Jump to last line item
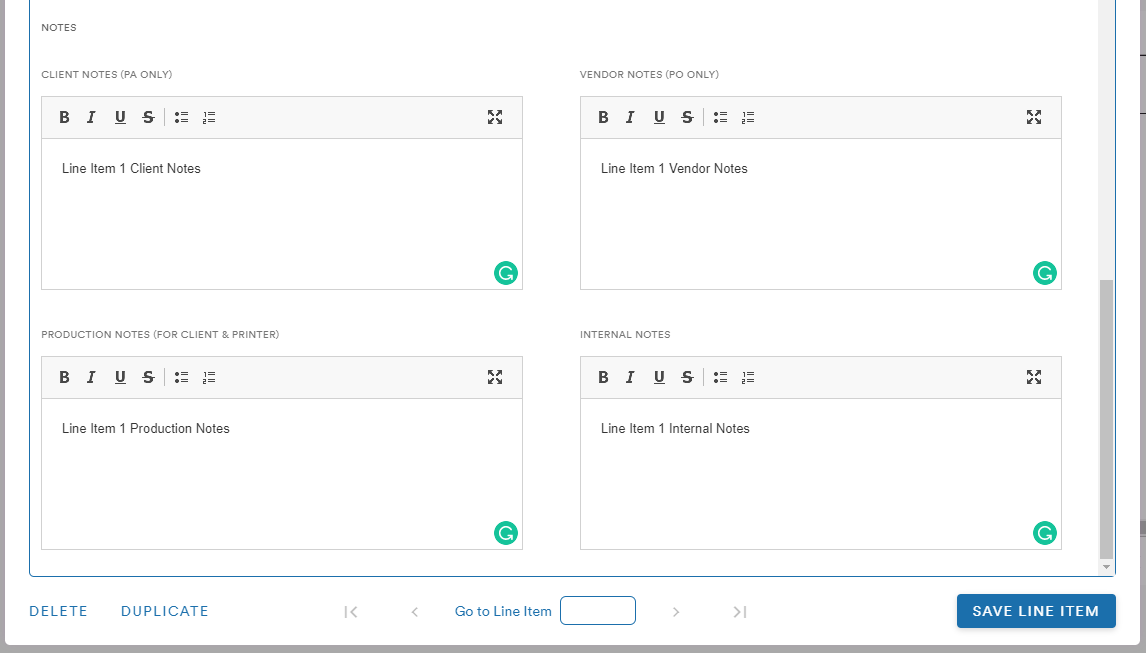1146x653 pixels. 740,612
